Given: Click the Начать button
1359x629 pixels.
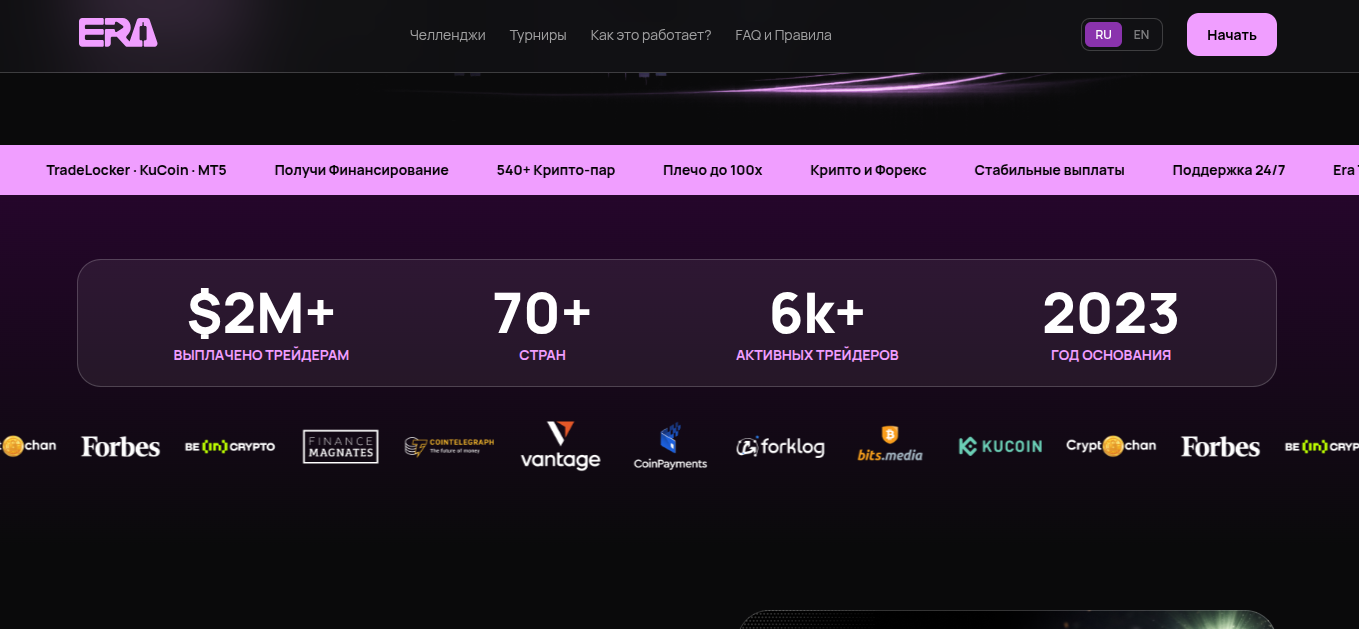Looking at the screenshot, I should click(1231, 35).
